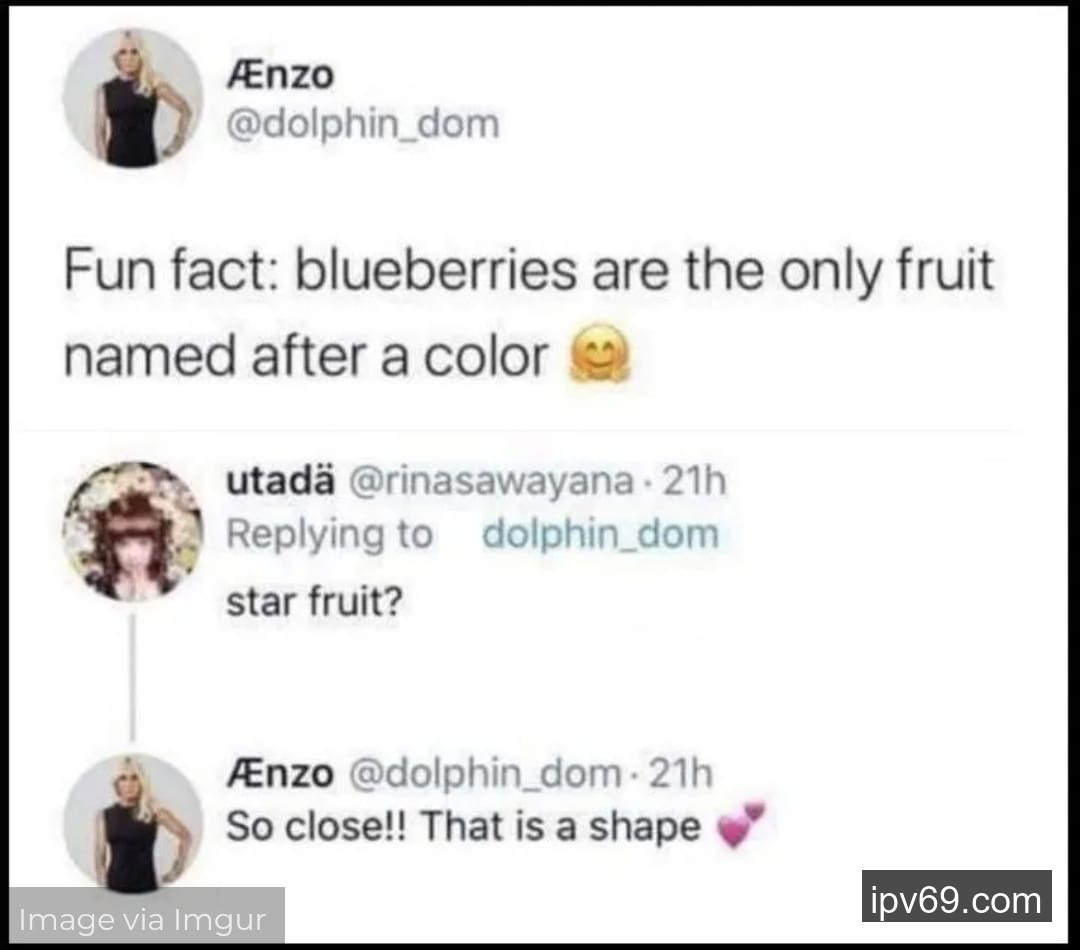
Task: Click the 21h timestamp on utadä's reply
Action: (693, 482)
